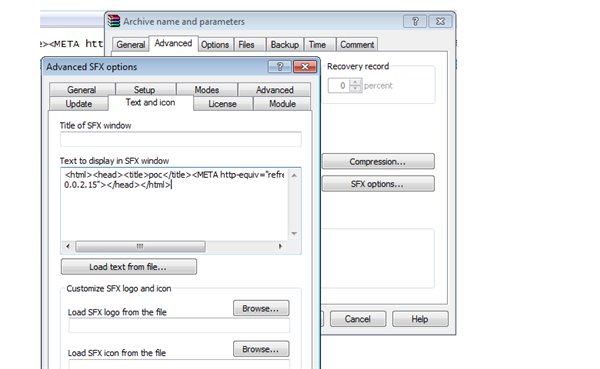This screenshot has width=600, height=369.
Task: Click the horizontal scroll right arrow
Action: point(280,246)
